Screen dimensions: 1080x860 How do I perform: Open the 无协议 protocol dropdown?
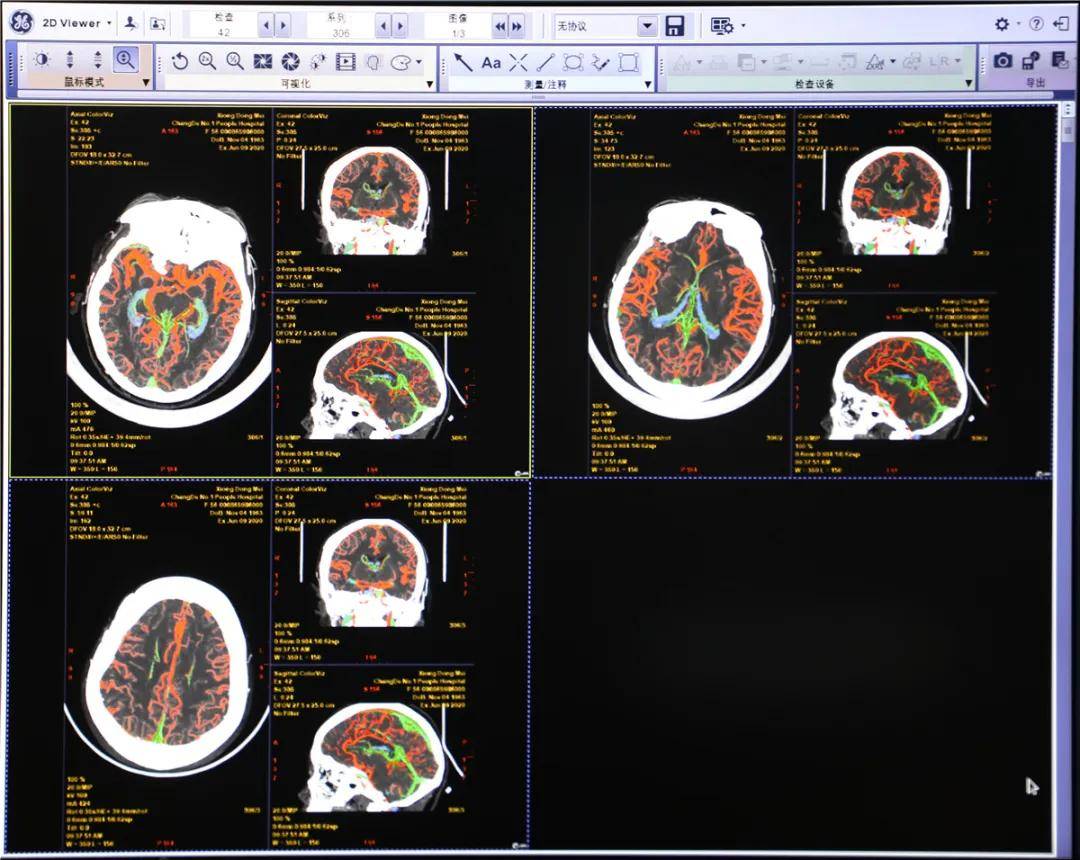coord(647,26)
